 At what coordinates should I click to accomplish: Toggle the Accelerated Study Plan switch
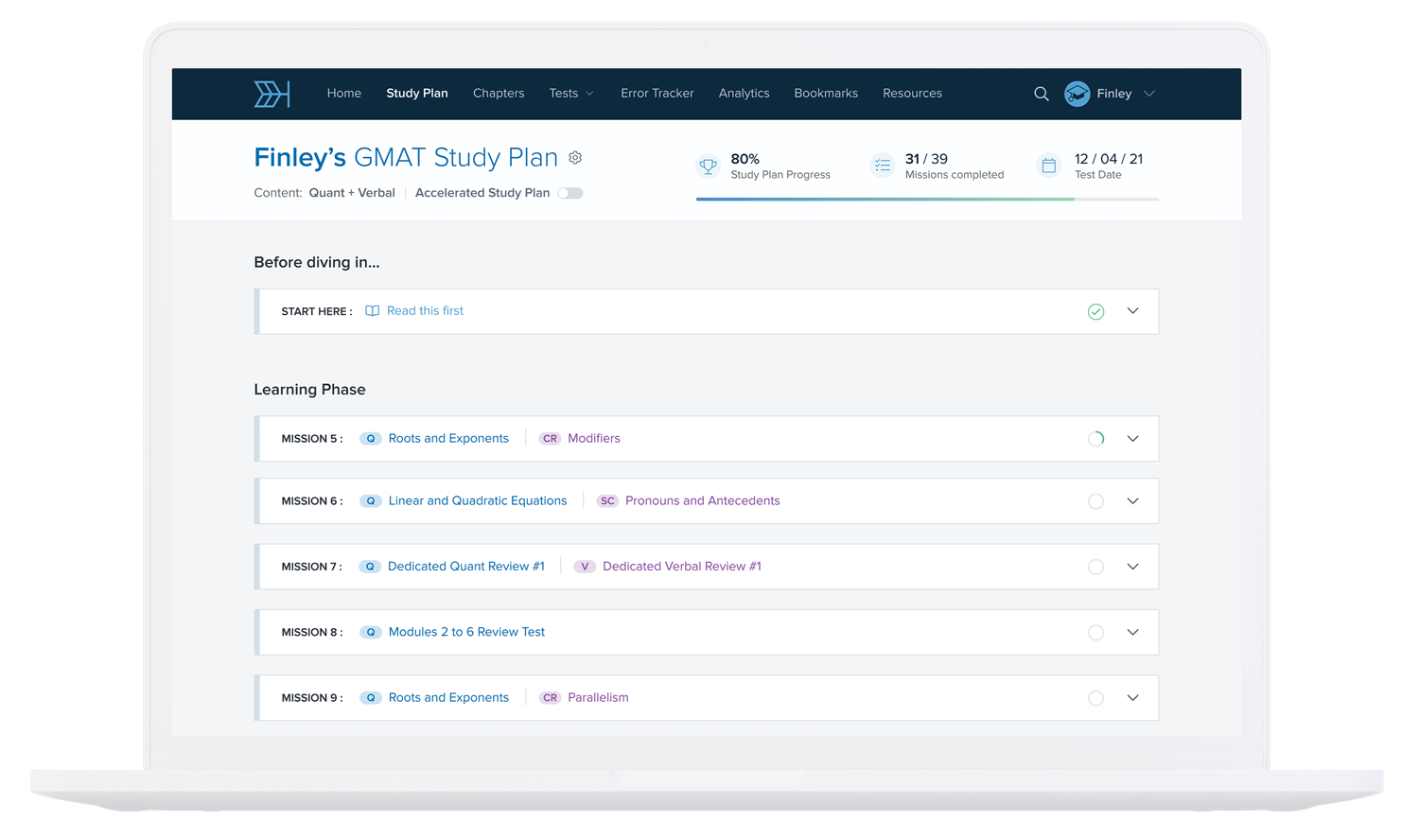click(x=569, y=193)
